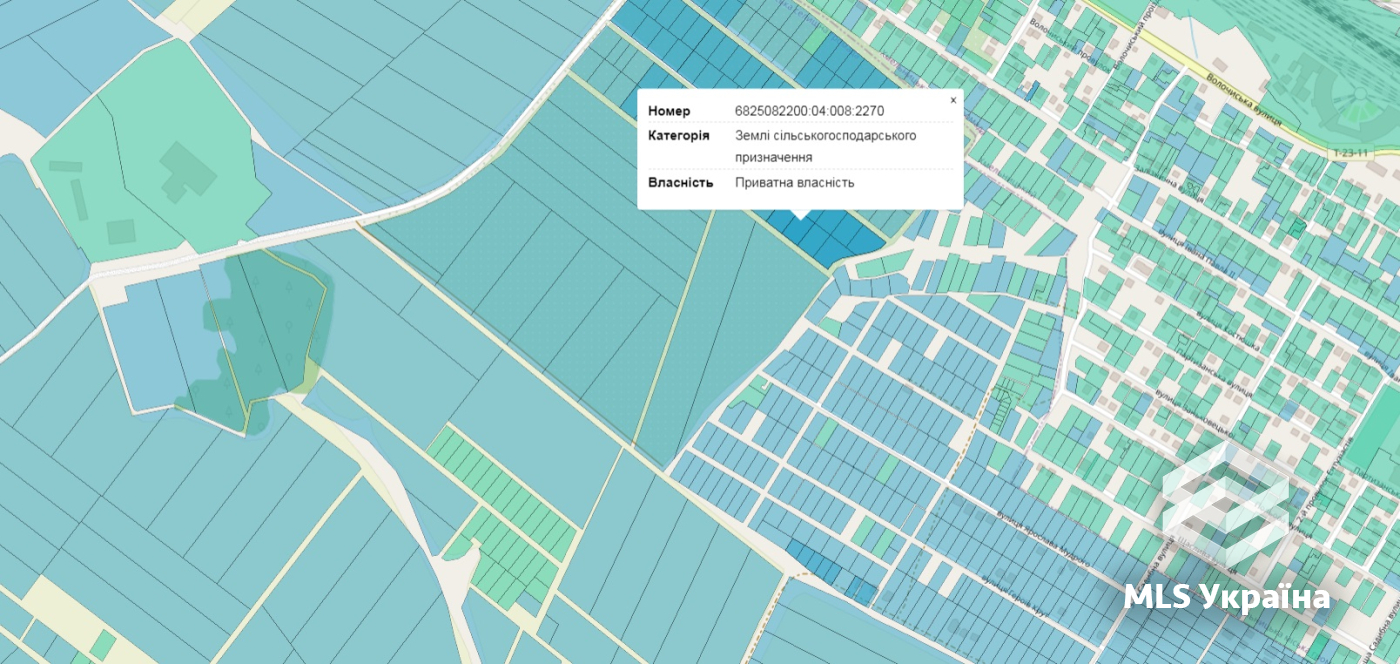The image size is (1400, 664).
Task: Click the MLS Україна watermark text
Action: [1227, 597]
